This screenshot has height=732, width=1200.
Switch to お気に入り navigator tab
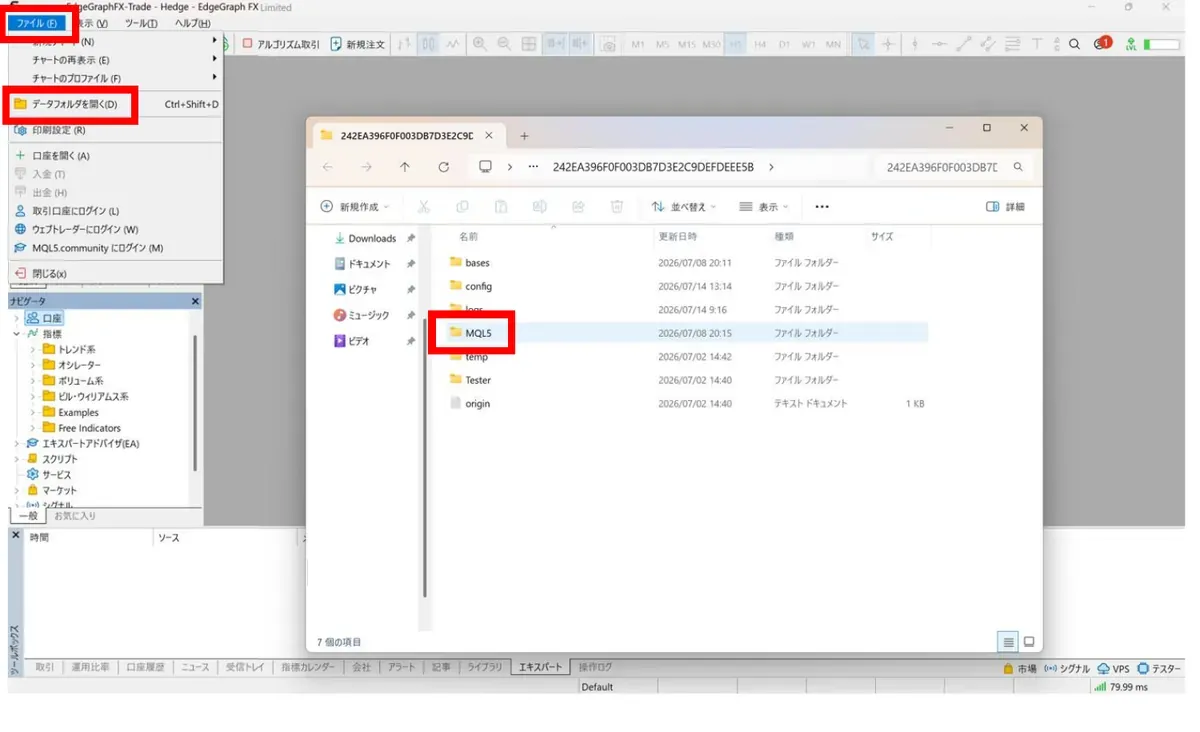75,516
